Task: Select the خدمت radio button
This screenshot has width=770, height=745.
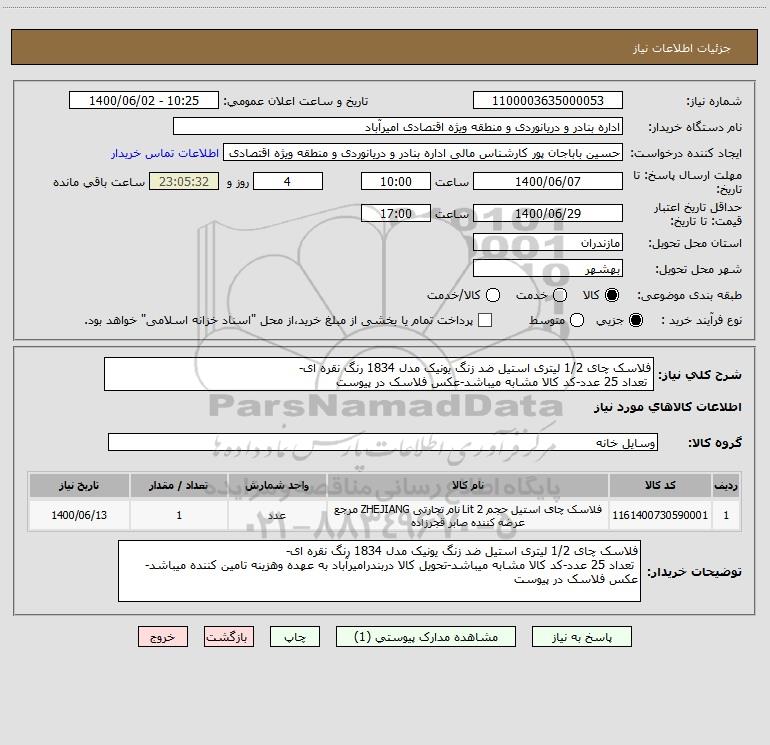Action: point(560,295)
